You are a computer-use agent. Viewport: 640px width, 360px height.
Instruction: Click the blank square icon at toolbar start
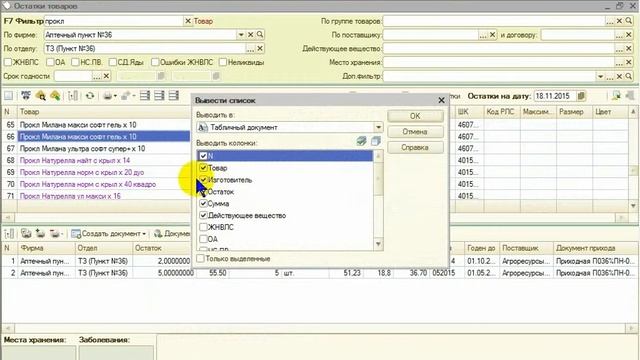tap(8, 96)
